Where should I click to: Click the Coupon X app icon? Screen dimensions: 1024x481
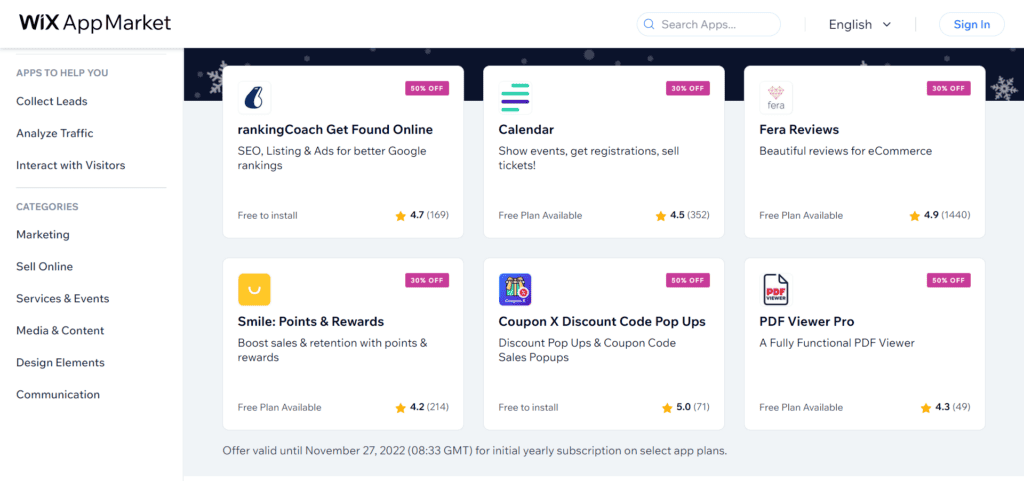pos(515,290)
